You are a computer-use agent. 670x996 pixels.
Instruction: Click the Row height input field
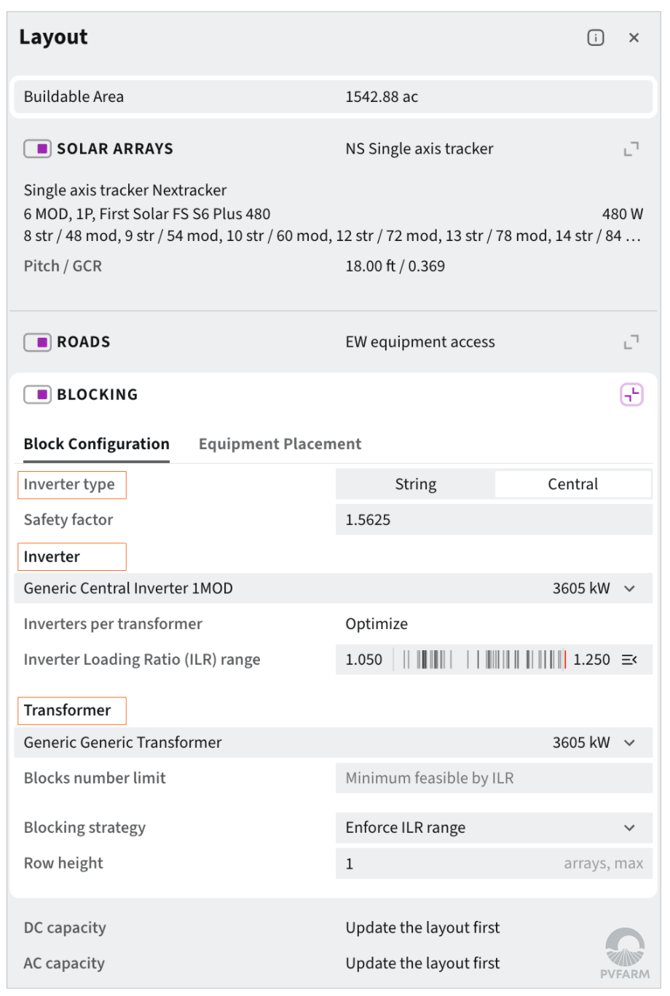coord(494,863)
